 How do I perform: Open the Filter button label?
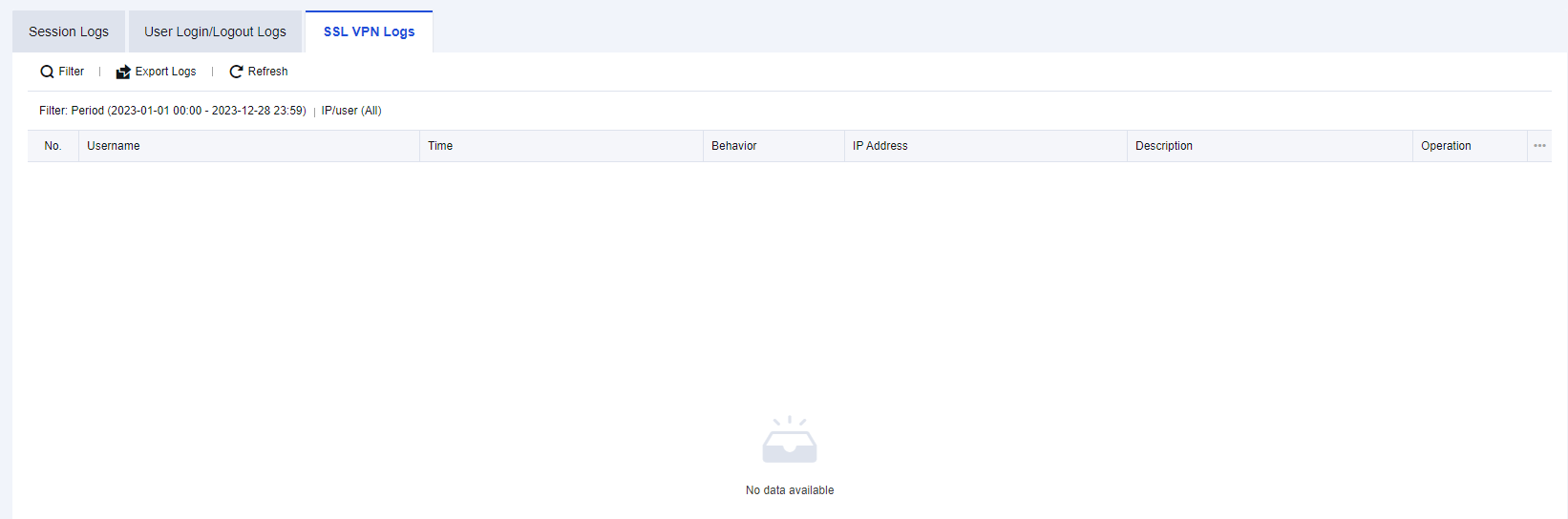point(72,72)
